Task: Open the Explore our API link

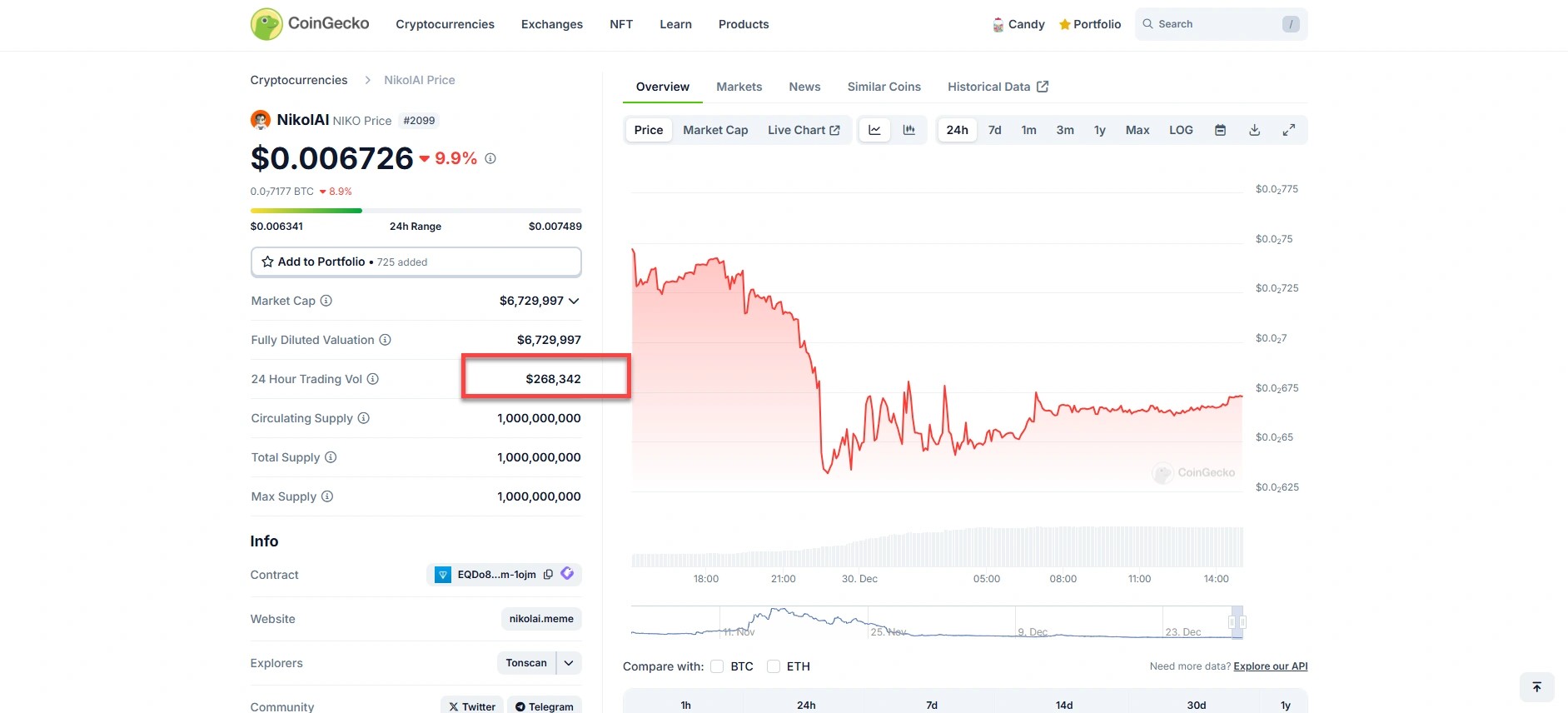Action: pos(1270,666)
